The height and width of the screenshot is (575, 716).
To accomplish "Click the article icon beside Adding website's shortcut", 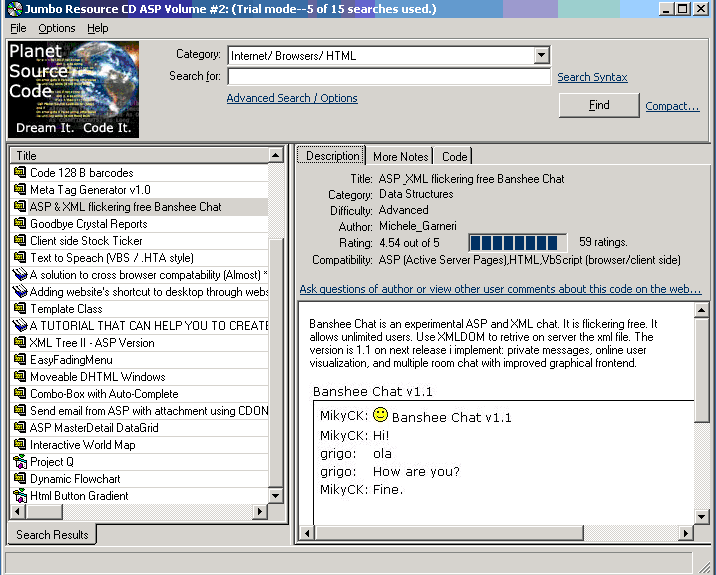I will tap(20, 291).
